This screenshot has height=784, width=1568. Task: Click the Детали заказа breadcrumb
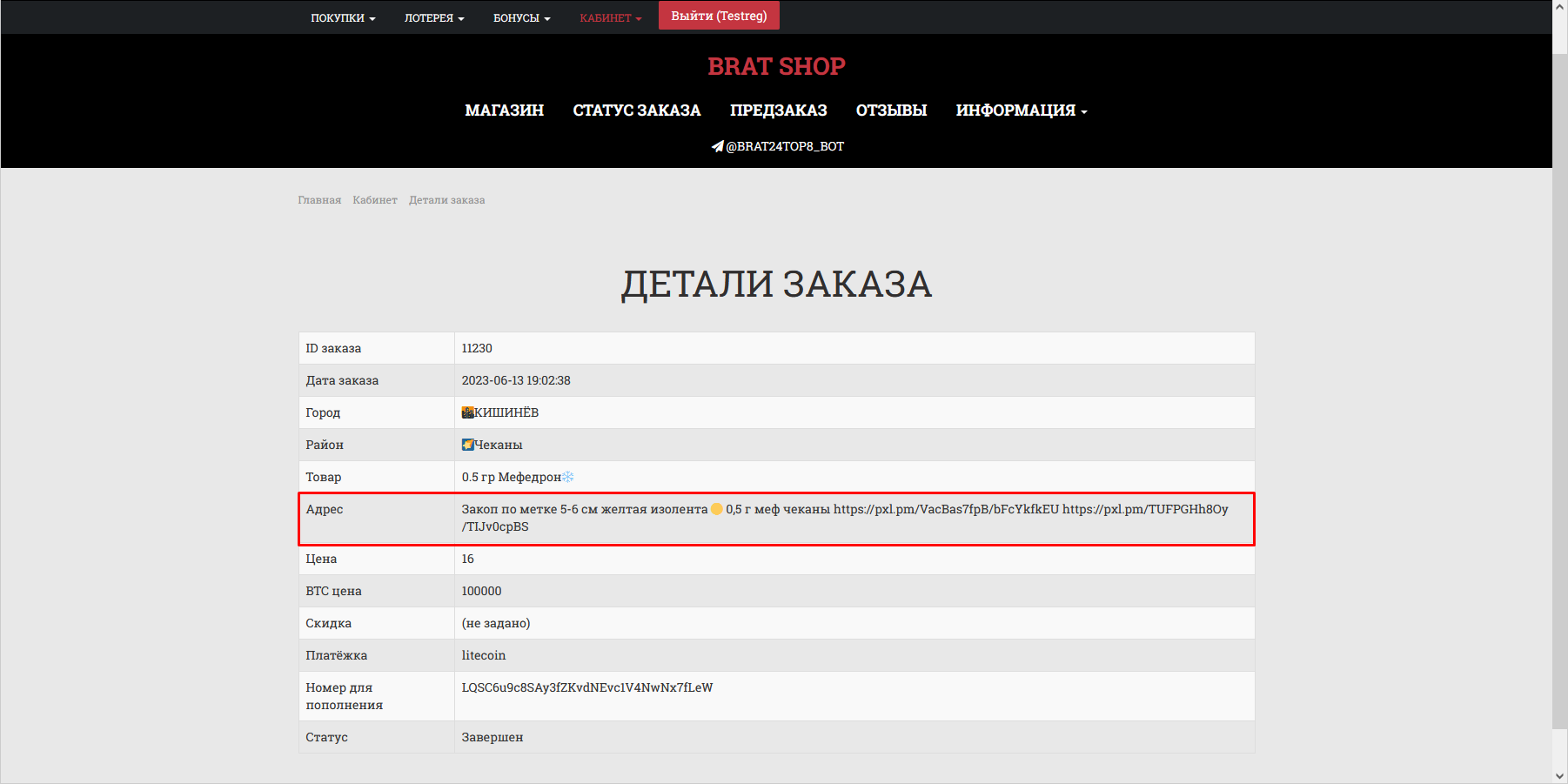point(447,200)
